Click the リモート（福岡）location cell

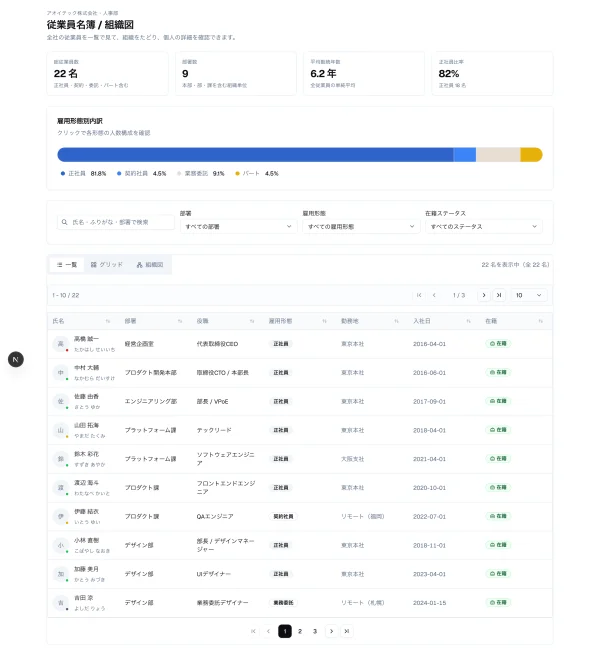click(362, 516)
